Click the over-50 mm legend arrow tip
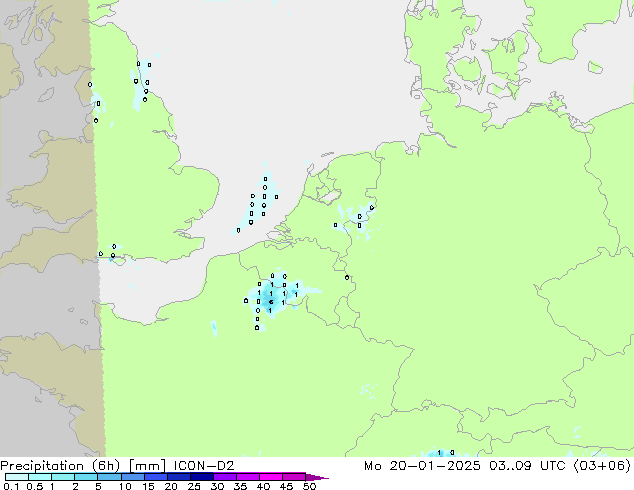The image size is (634, 490). click(317, 477)
